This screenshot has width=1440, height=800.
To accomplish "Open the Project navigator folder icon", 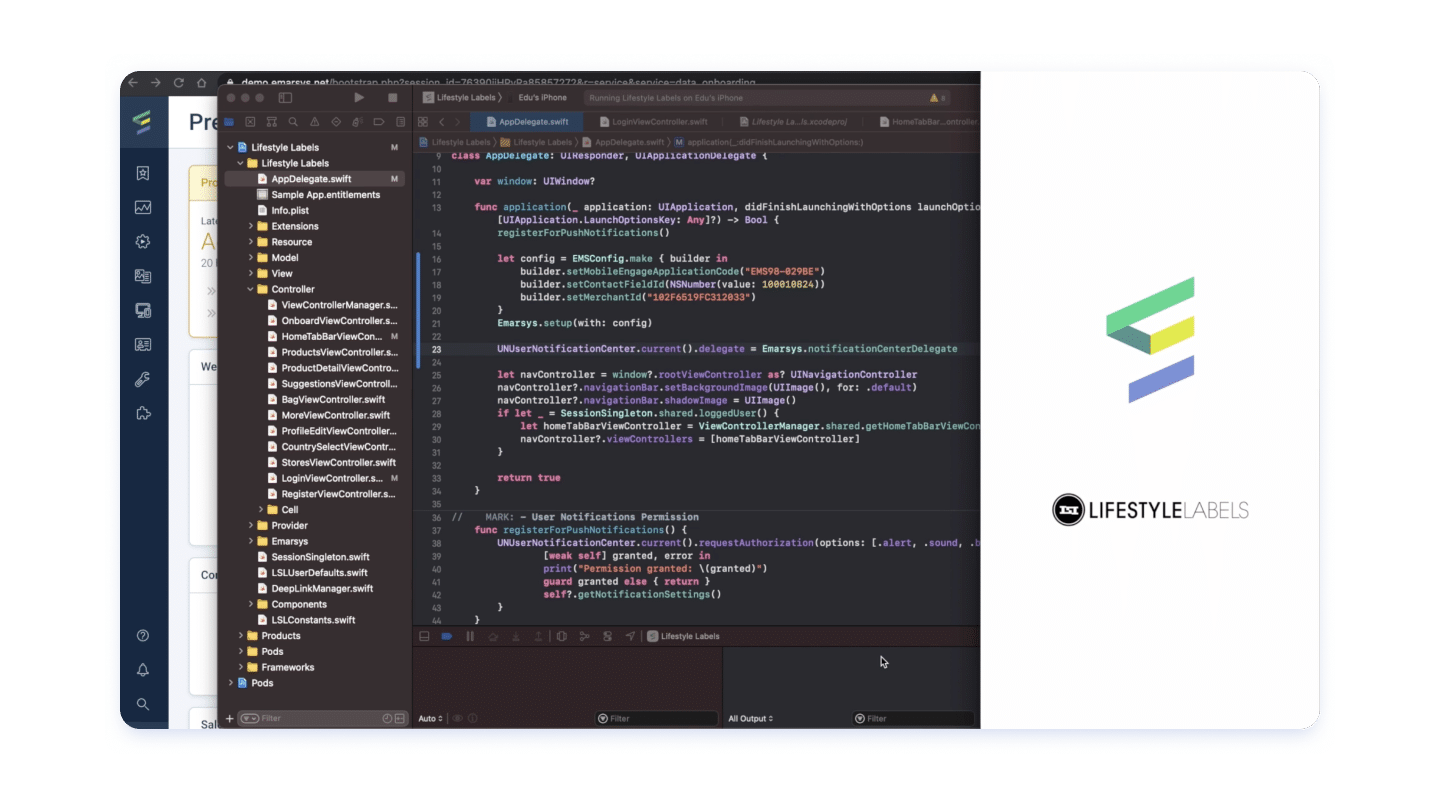I will [x=229, y=122].
